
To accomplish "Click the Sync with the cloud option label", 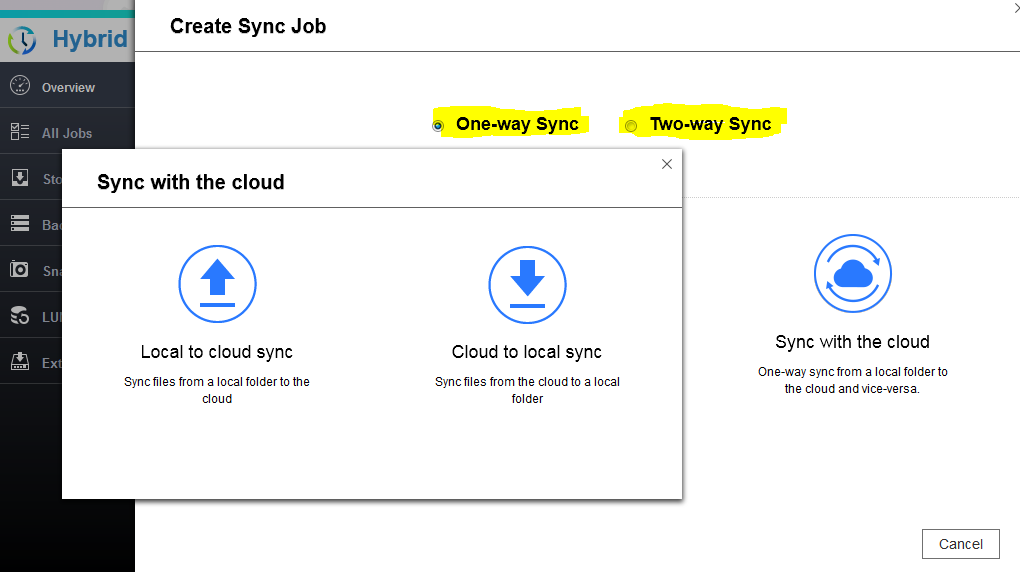I will 852,342.
